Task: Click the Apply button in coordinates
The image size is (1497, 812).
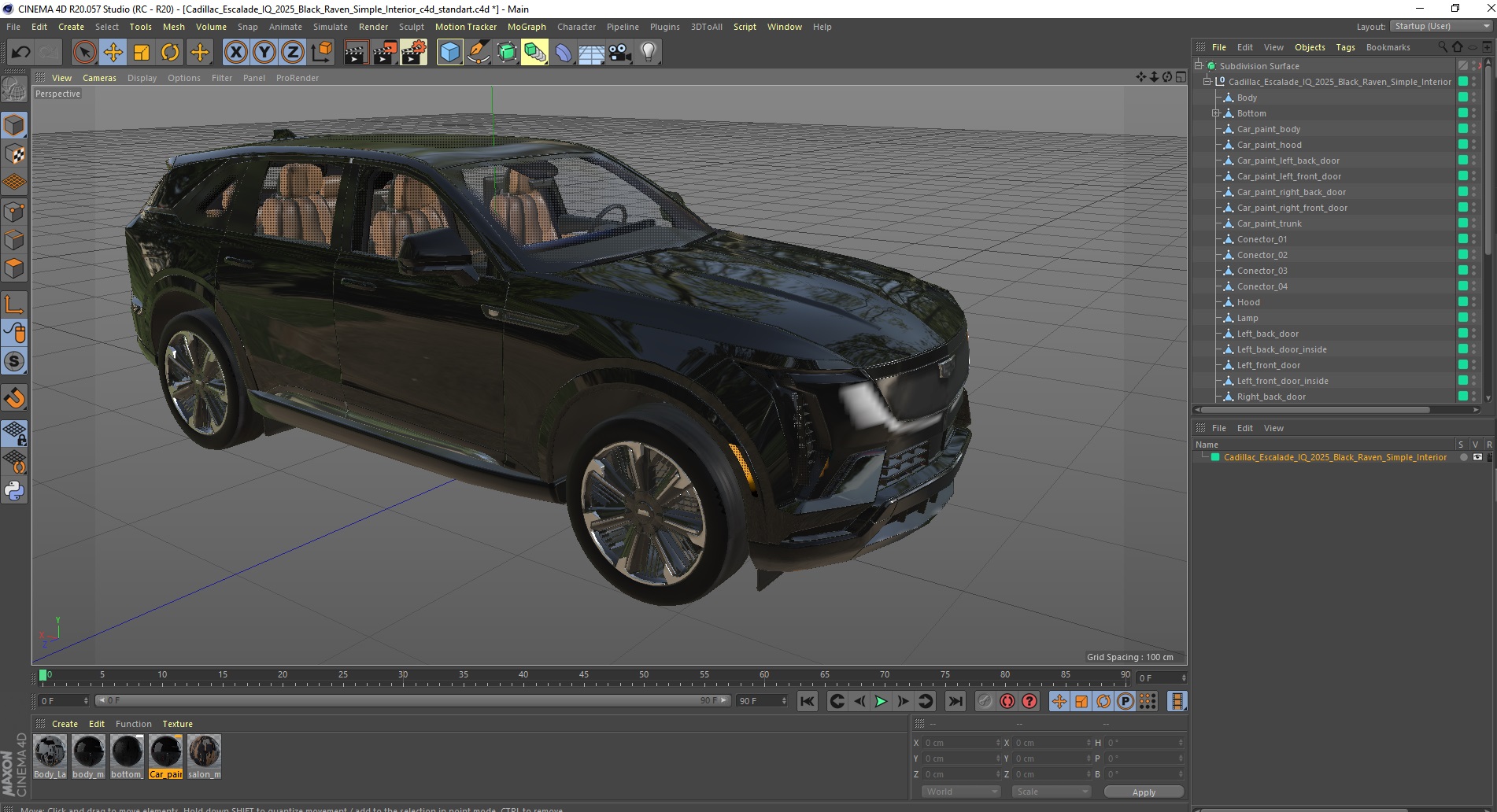Action: tap(1144, 792)
